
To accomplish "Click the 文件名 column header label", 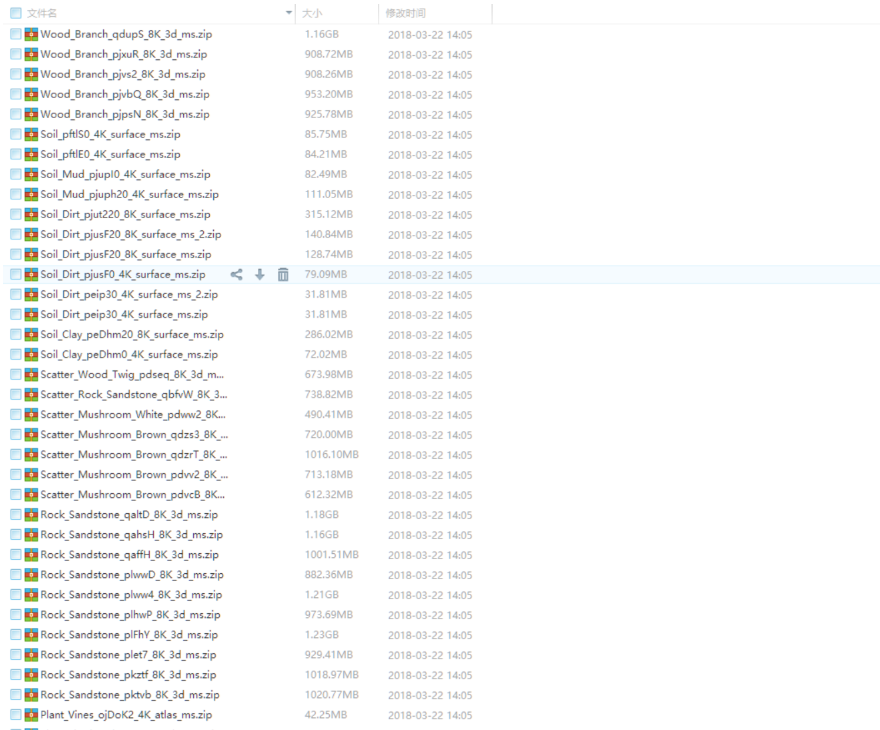I will [x=42, y=13].
